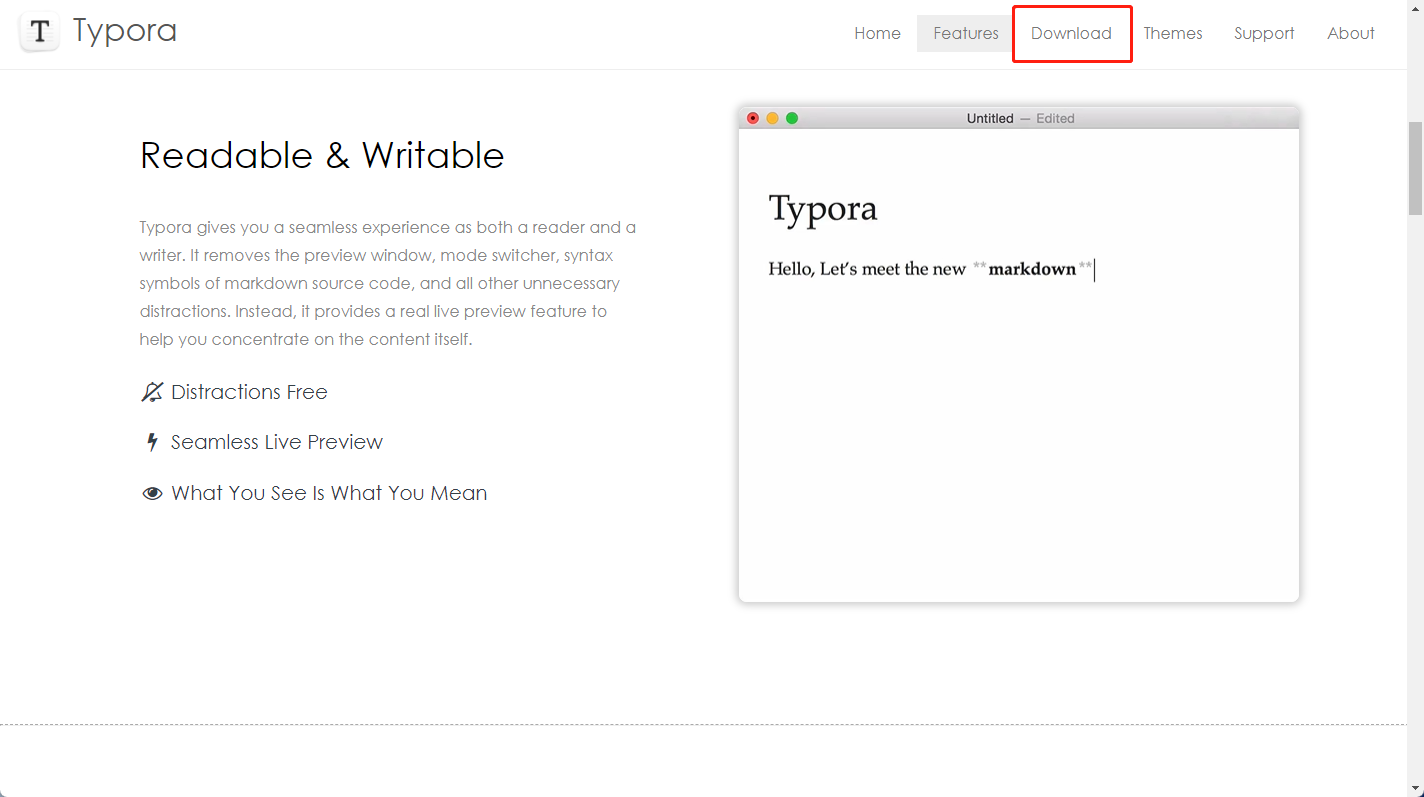This screenshot has height=797, width=1424.
Task: Click the Readable & Writable heading
Action: [x=322, y=155]
